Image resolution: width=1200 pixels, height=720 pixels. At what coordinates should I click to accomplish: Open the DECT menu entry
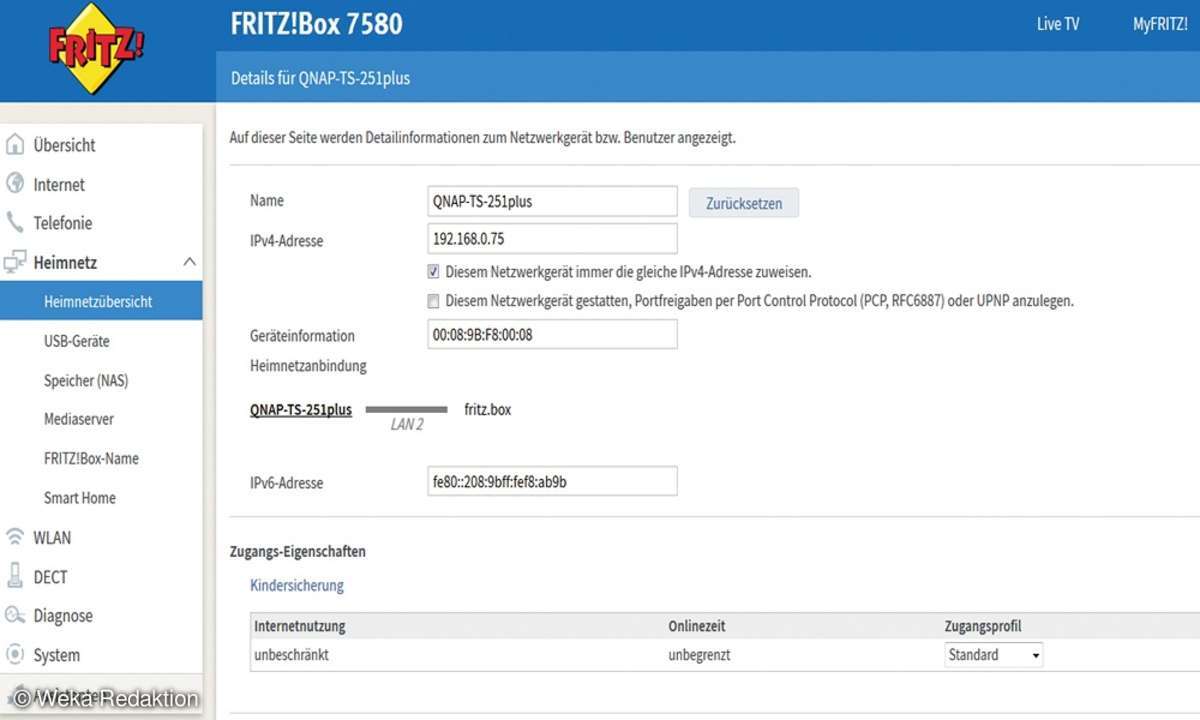(50, 577)
